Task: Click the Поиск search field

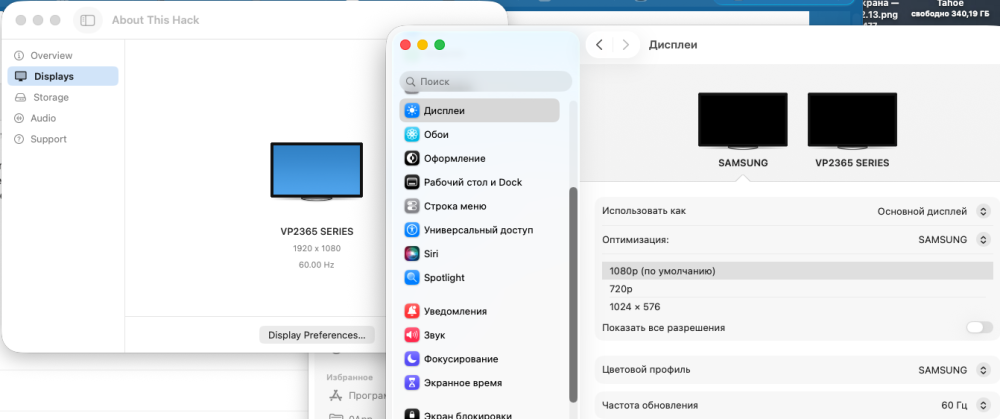Action: click(485, 82)
